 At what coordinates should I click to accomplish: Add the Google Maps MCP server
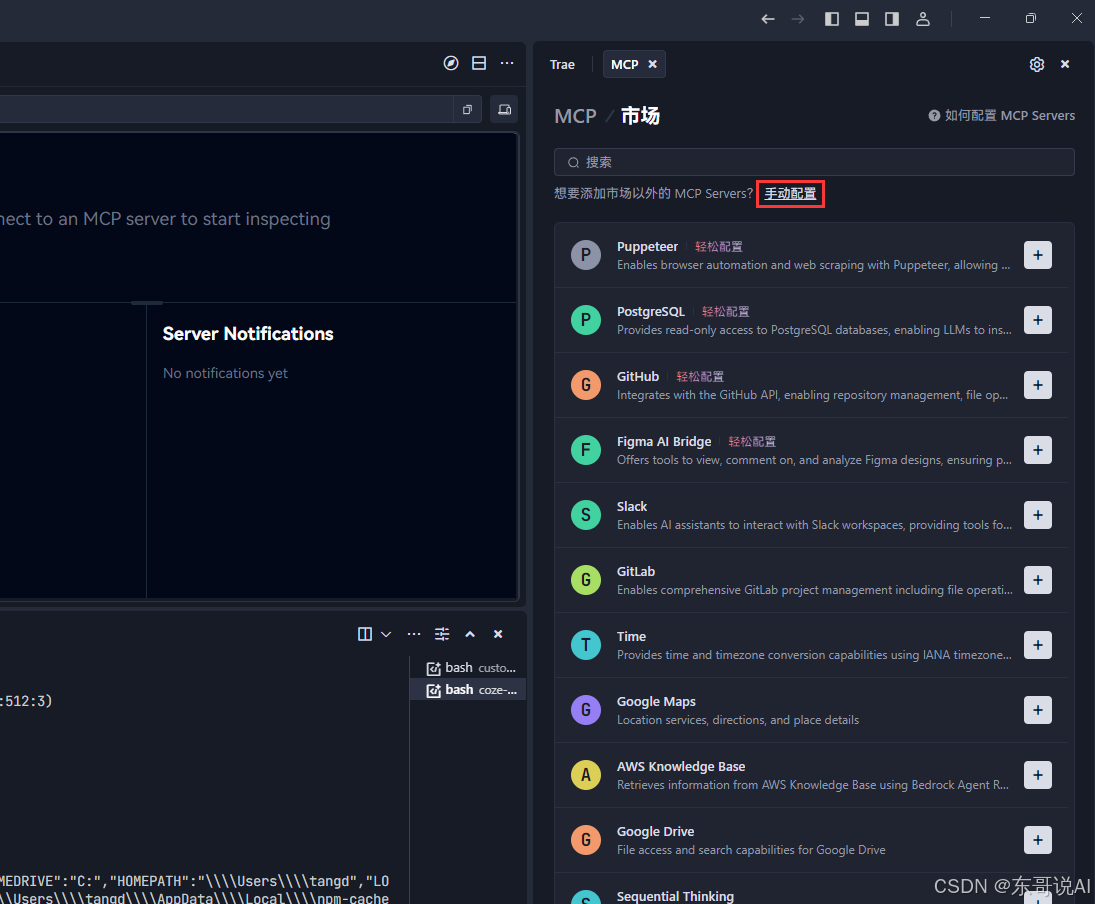1038,710
